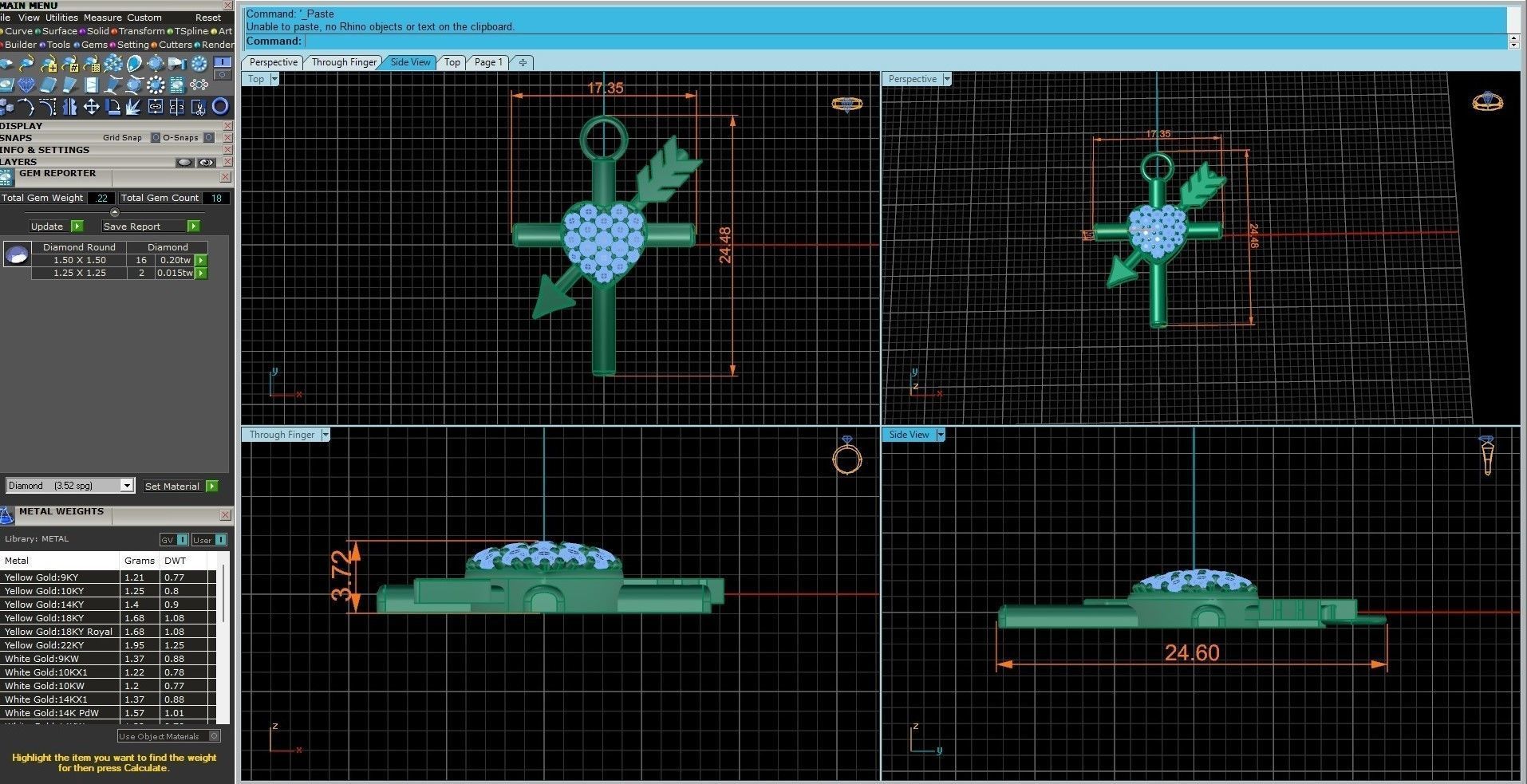The height and width of the screenshot is (784, 1527).
Task: Open the Cutters menu category
Action: pyautogui.click(x=175, y=45)
